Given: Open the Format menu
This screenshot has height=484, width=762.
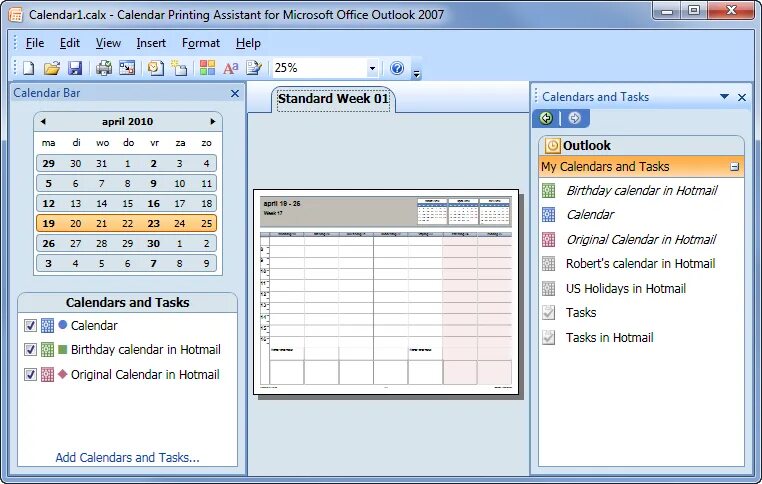Looking at the screenshot, I should coord(201,43).
